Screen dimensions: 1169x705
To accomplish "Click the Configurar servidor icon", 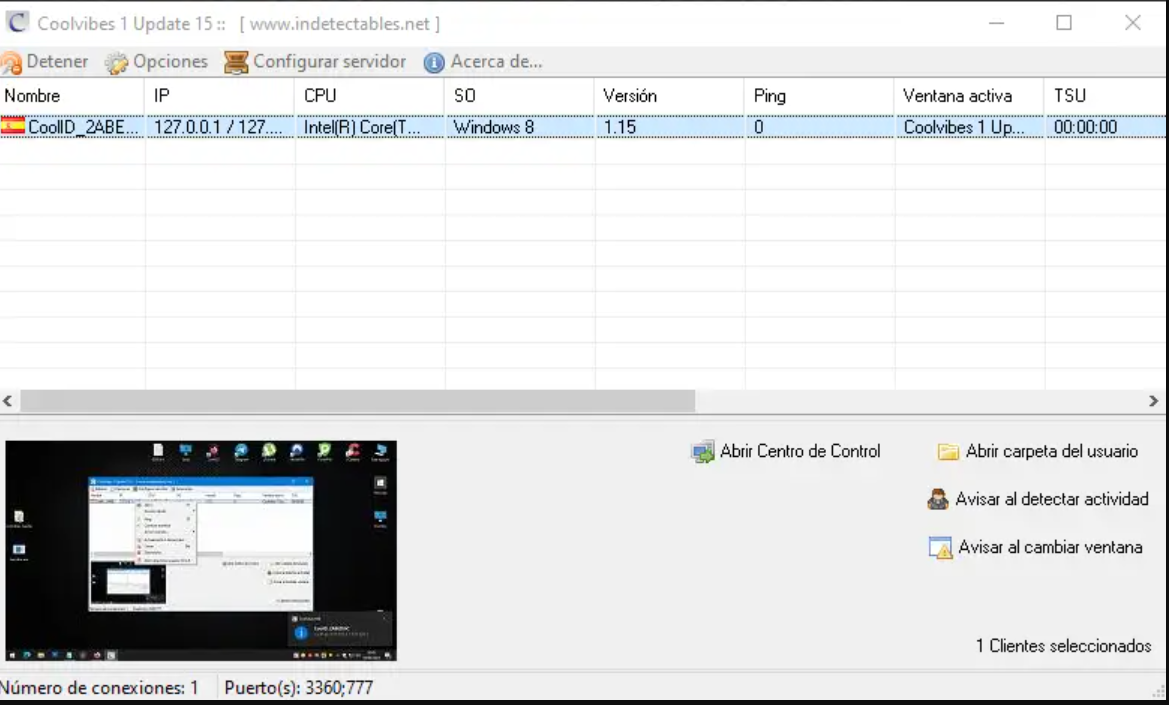I will click(x=235, y=63).
